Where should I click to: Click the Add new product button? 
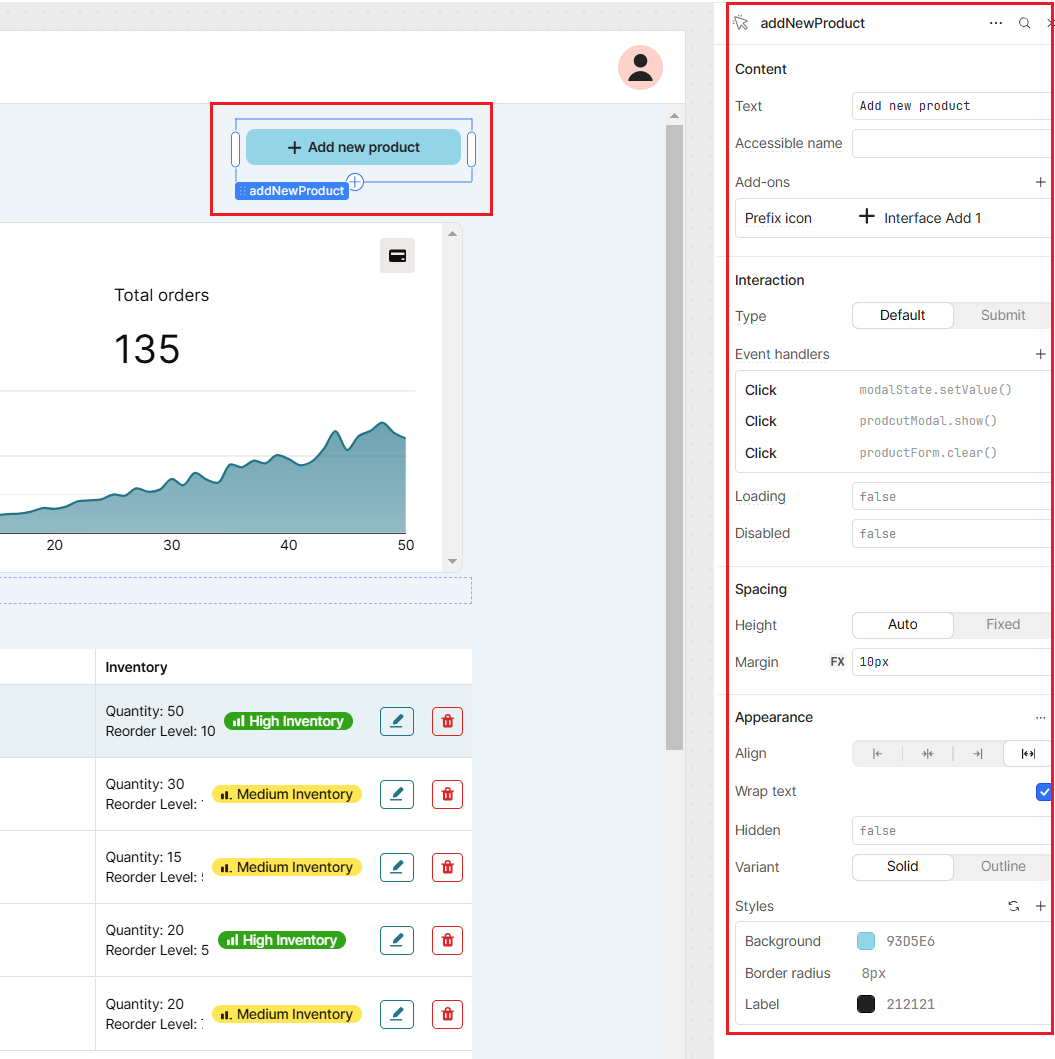tap(353, 147)
